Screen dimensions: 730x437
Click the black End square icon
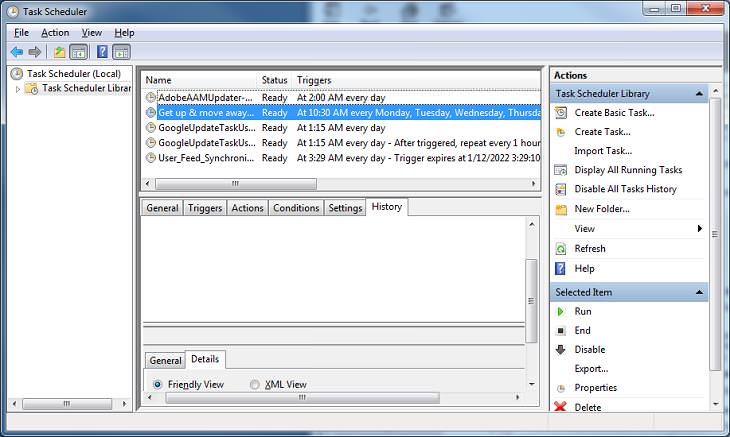tap(561, 330)
